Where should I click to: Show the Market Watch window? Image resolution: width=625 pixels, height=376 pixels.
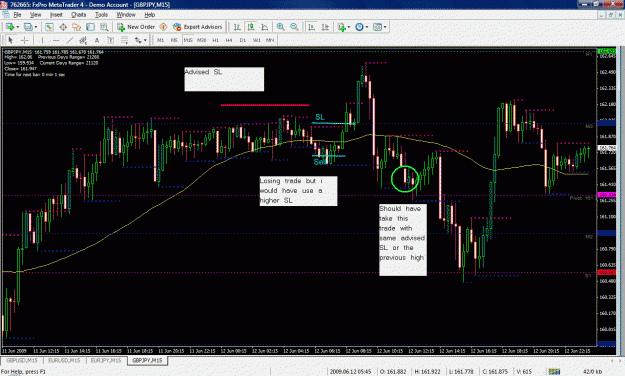tap(49, 27)
